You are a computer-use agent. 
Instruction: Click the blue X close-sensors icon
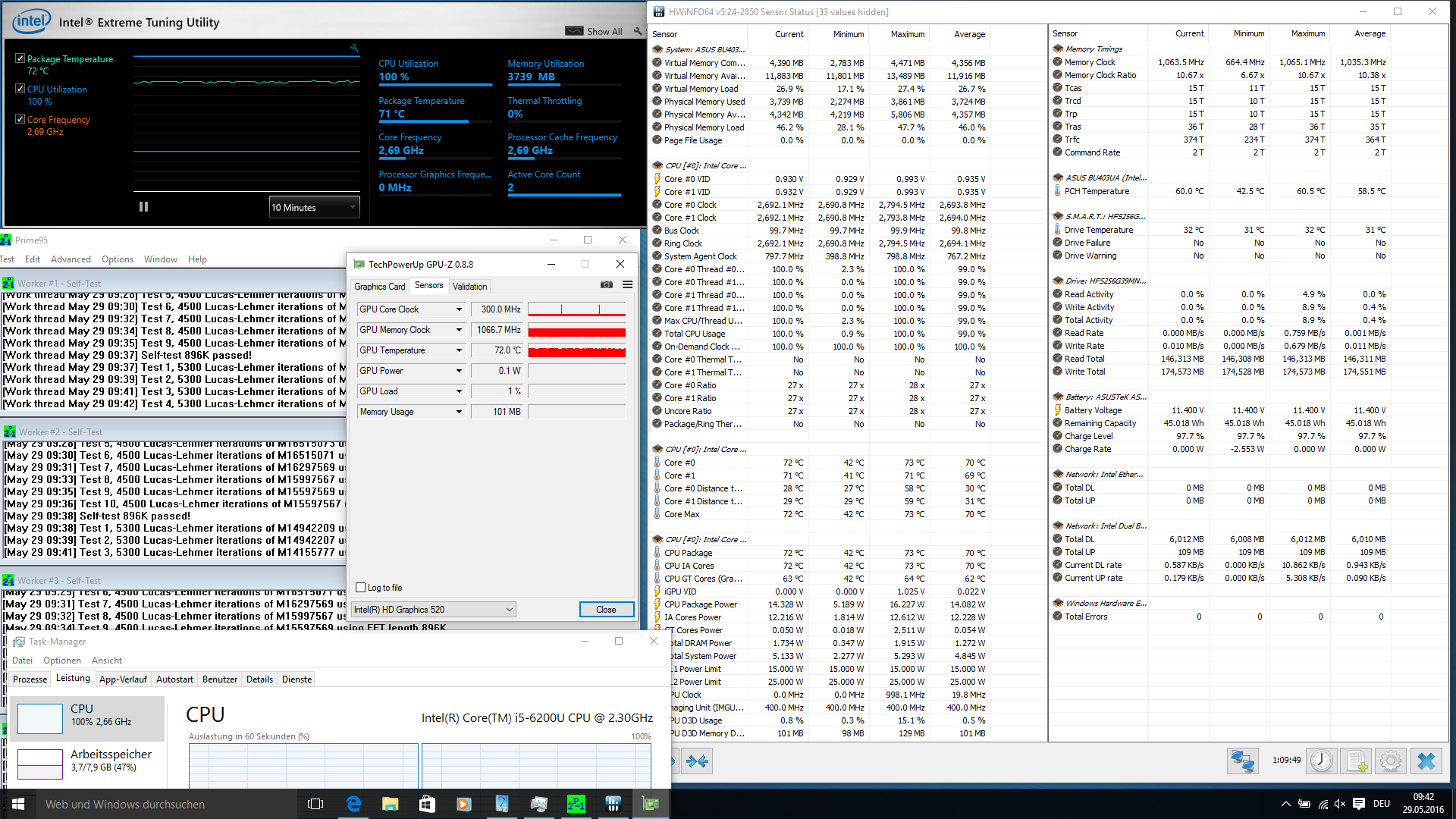pyautogui.click(x=1426, y=761)
